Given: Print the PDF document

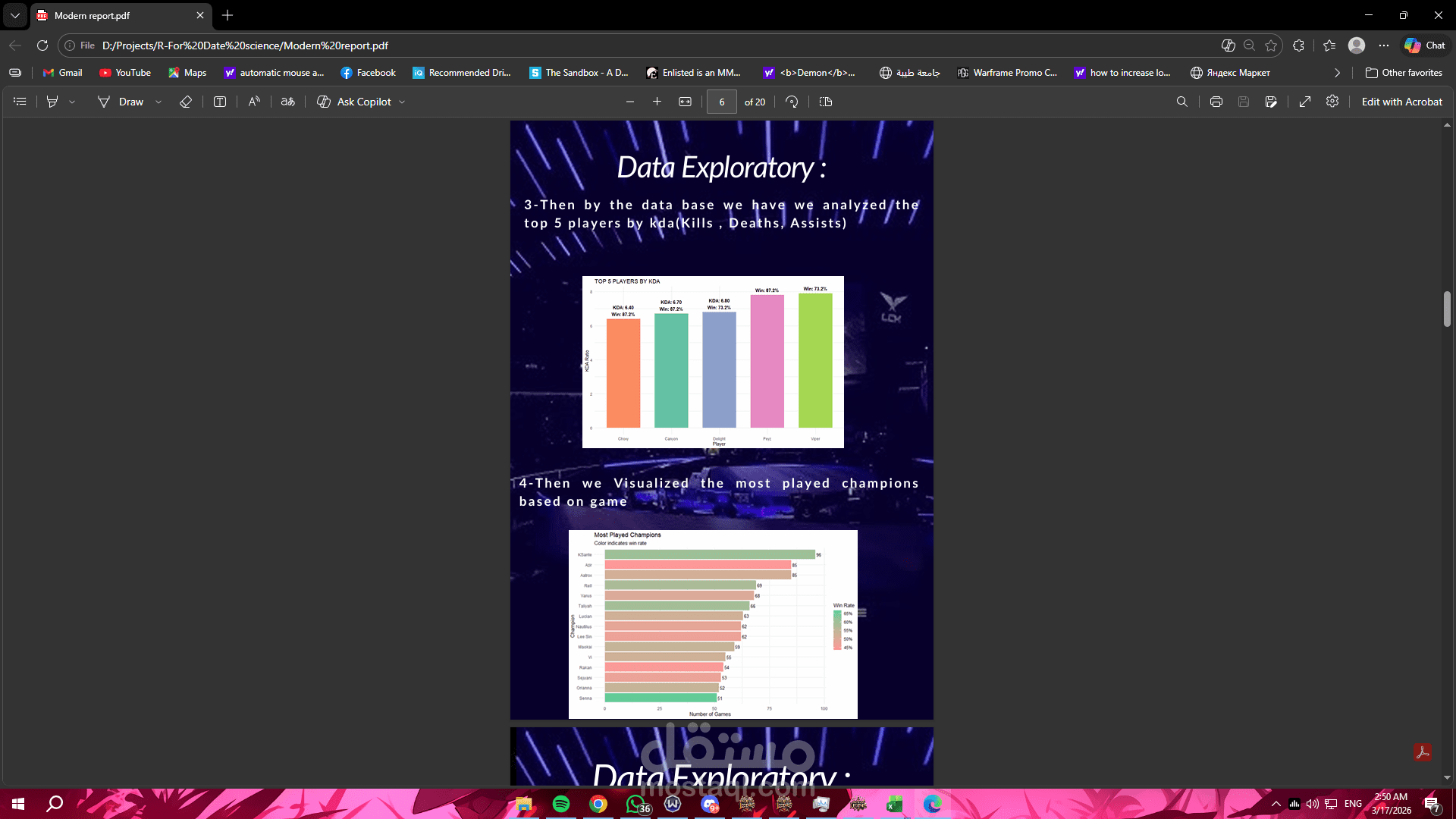Looking at the screenshot, I should [x=1216, y=102].
